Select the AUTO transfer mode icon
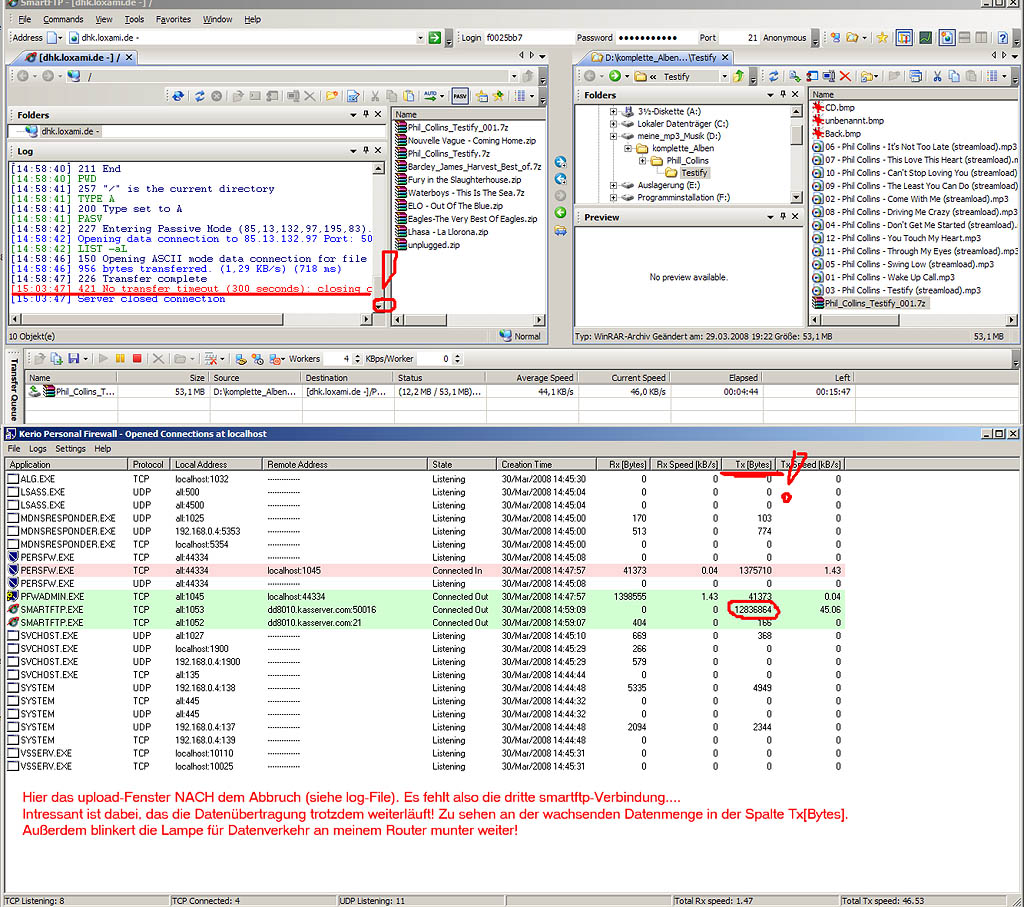Viewport: 1024px width, 907px height. click(430, 96)
